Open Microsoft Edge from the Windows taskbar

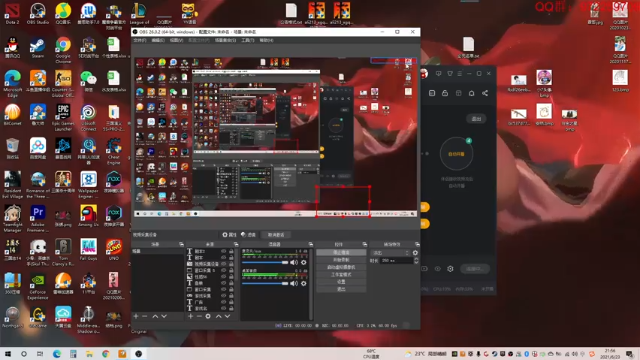pos(57,353)
